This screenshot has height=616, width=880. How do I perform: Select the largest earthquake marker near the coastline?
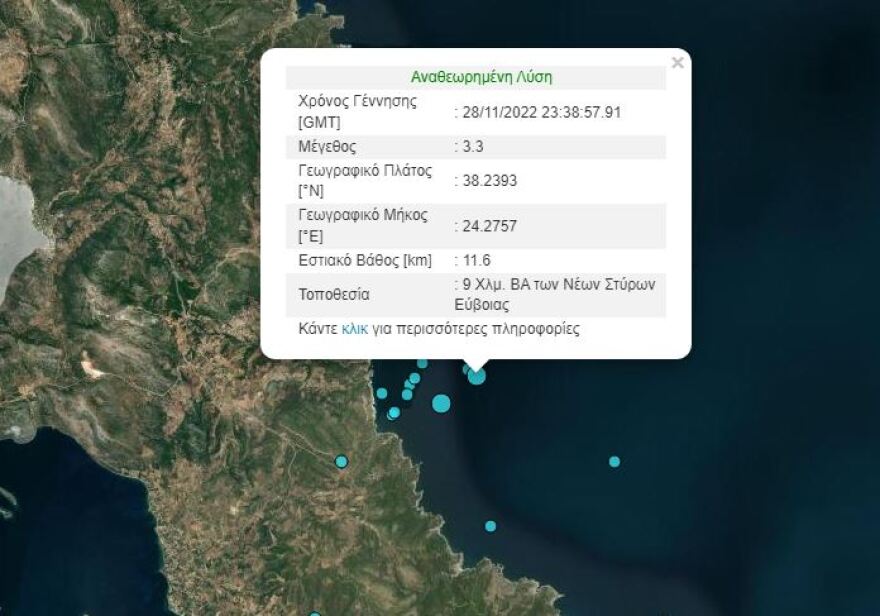tap(441, 403)
